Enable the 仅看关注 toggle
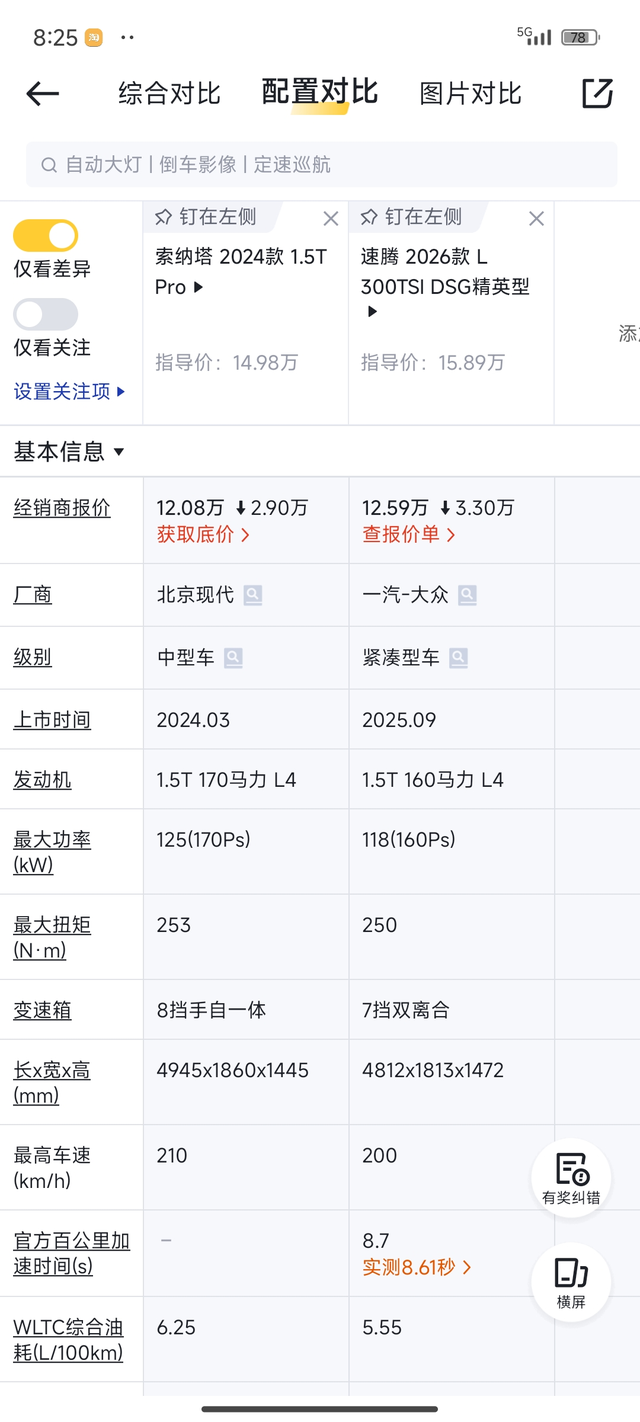Viewport: 640px width, 1422px height. [x=45, y=314]
